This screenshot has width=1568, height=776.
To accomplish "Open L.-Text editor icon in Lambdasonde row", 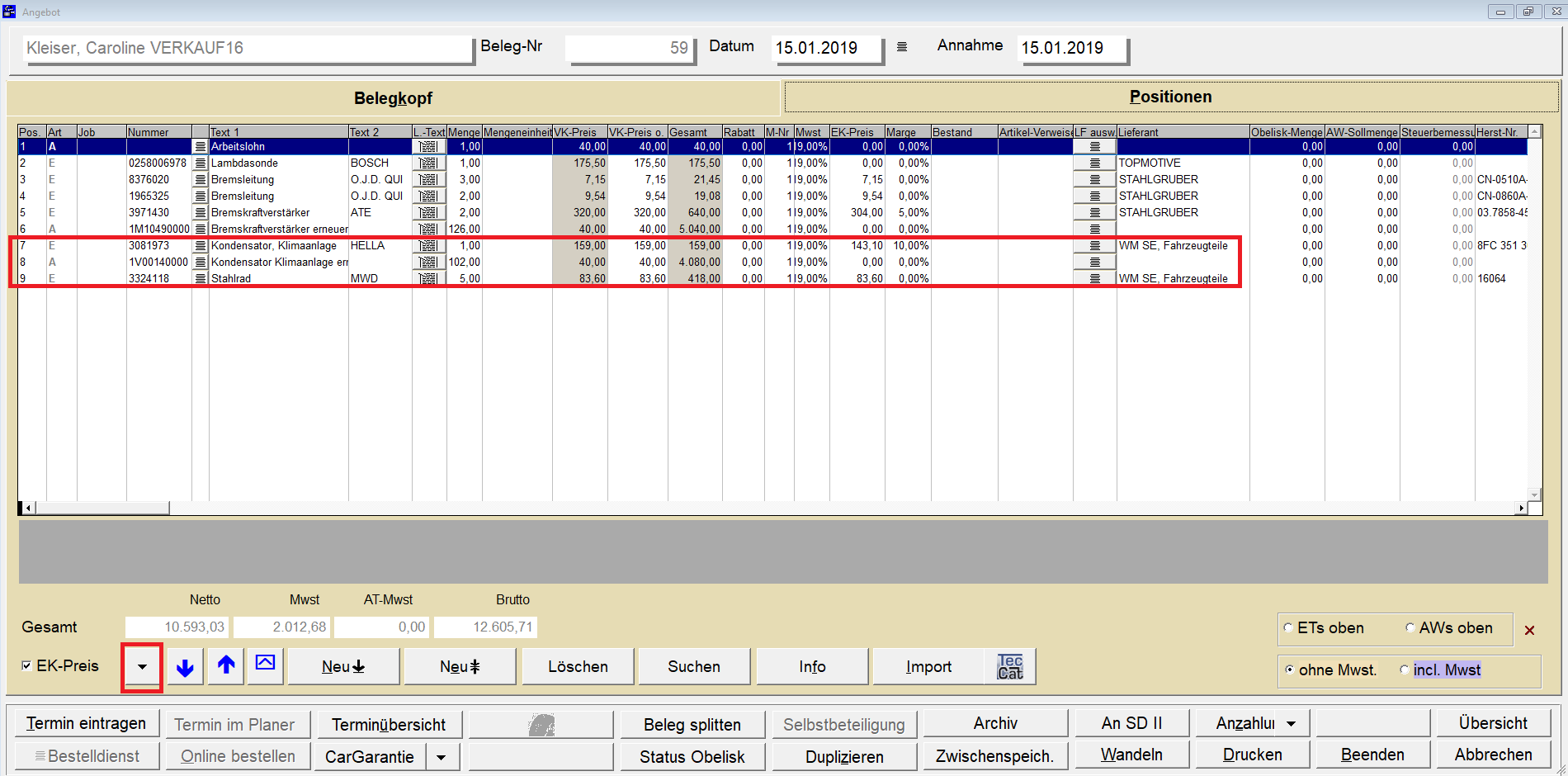I will coord(428,163).
